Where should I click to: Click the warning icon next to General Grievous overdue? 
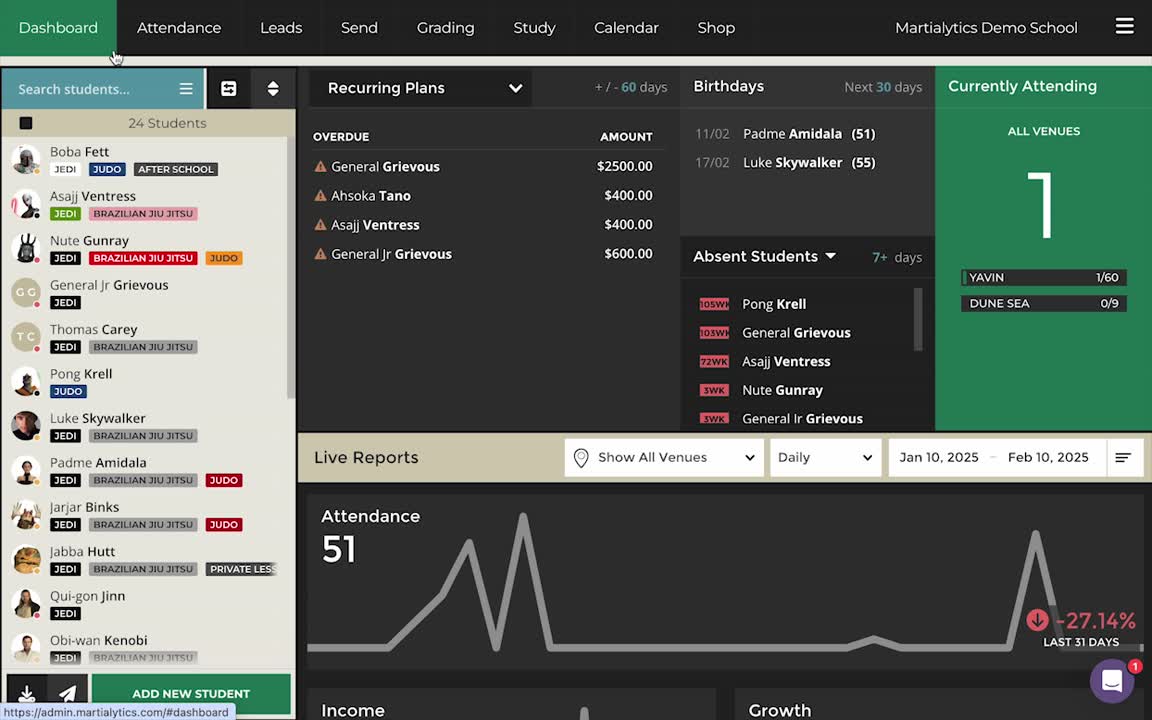point(320,166)
